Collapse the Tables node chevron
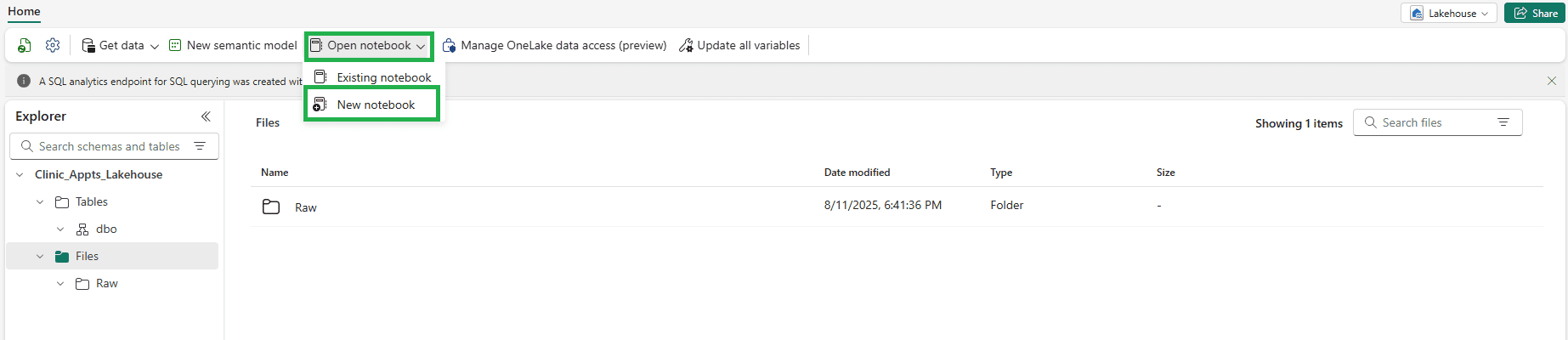1568x340 pixels. pyautogui.click(x=40, y=202)
